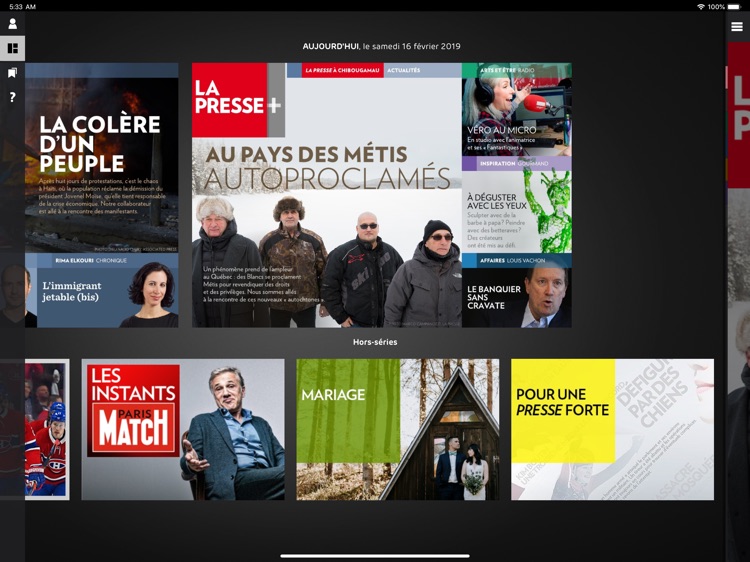The image size is (750, 562).
Task: Tap the 5:33 AM clock
Action: click(x=22, y=7)
